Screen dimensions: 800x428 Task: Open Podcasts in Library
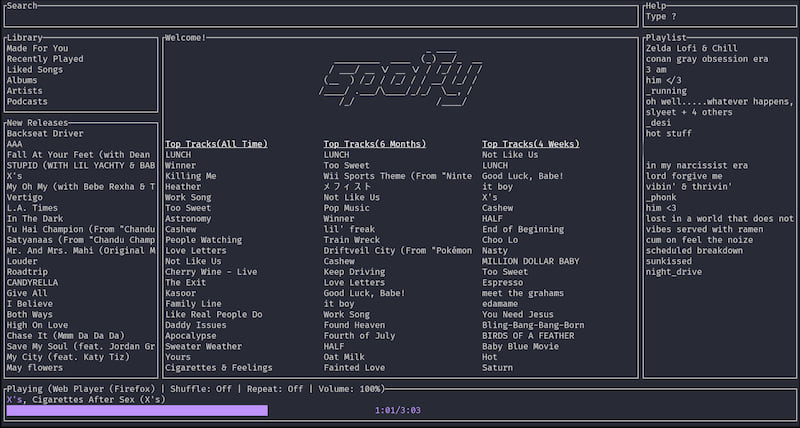[x=27, y=102]
